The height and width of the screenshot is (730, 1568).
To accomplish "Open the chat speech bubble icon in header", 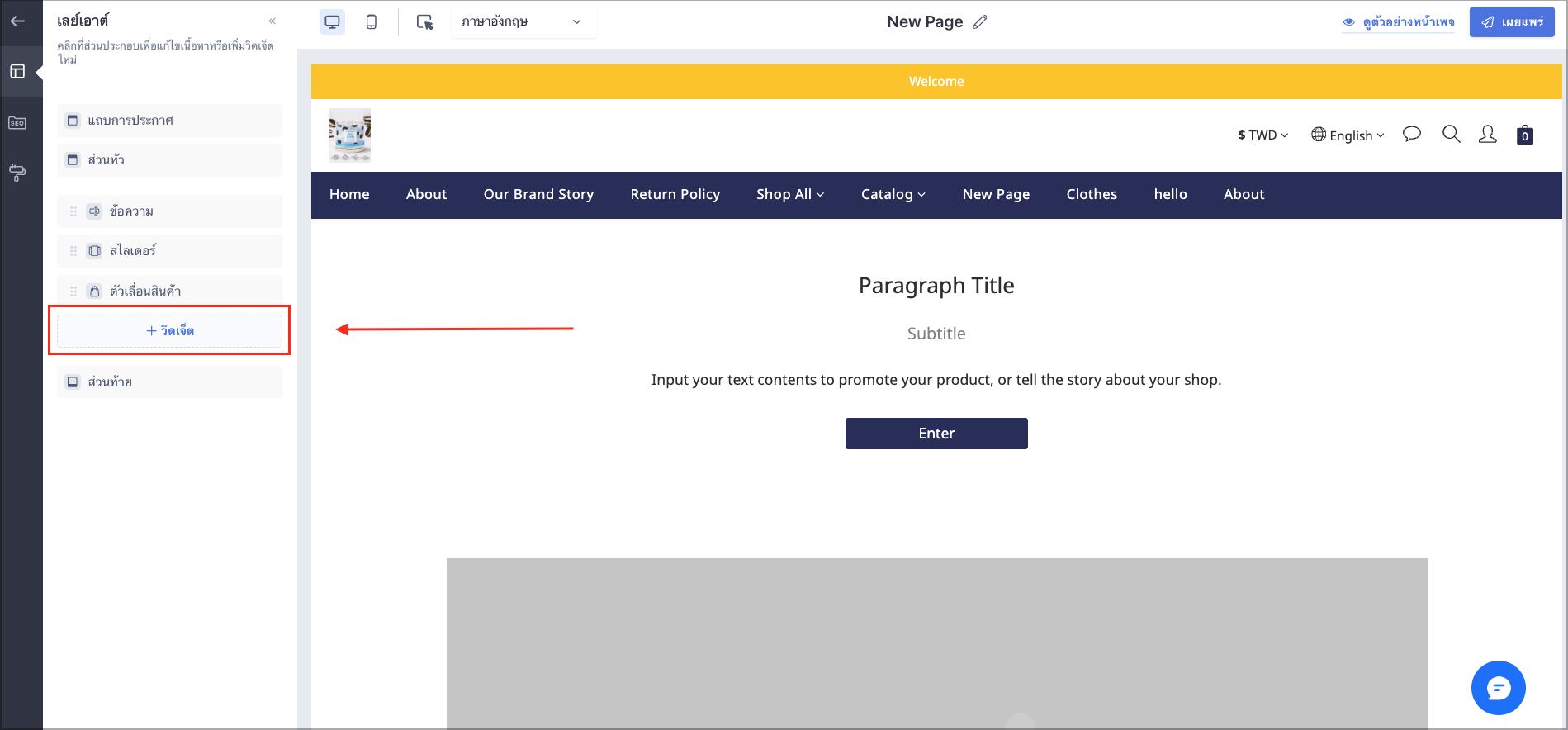I will click(x=1412, y=134).
